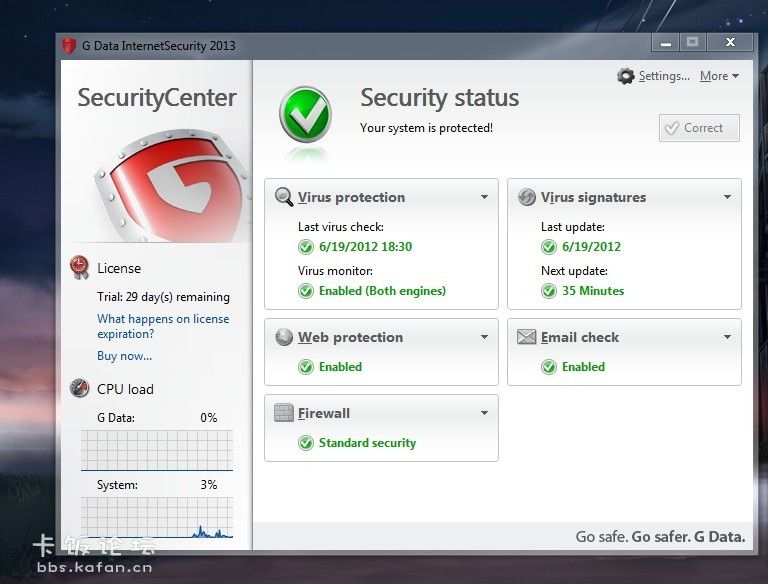Click the CPU load gauge icon
Screen dimensions: 768x584
pyautogui.click(x=79, y=388)
